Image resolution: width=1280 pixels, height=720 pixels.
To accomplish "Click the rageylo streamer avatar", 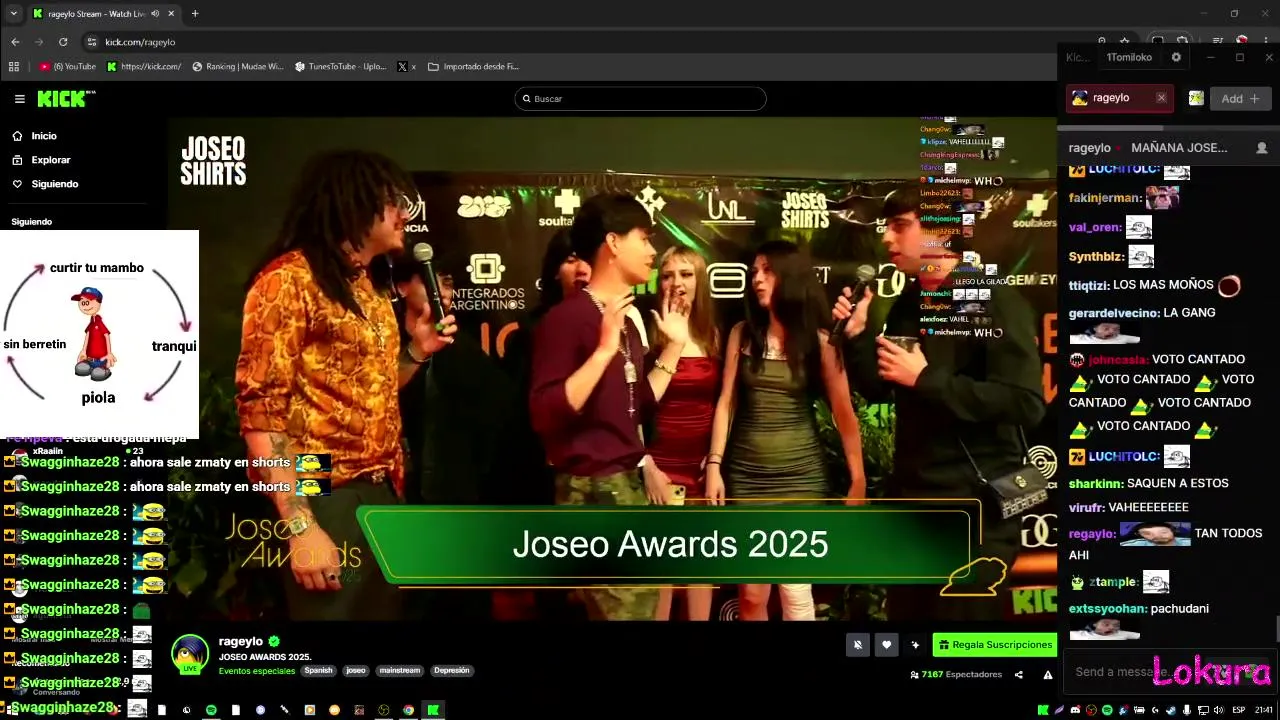I will [x=189, y=654].
